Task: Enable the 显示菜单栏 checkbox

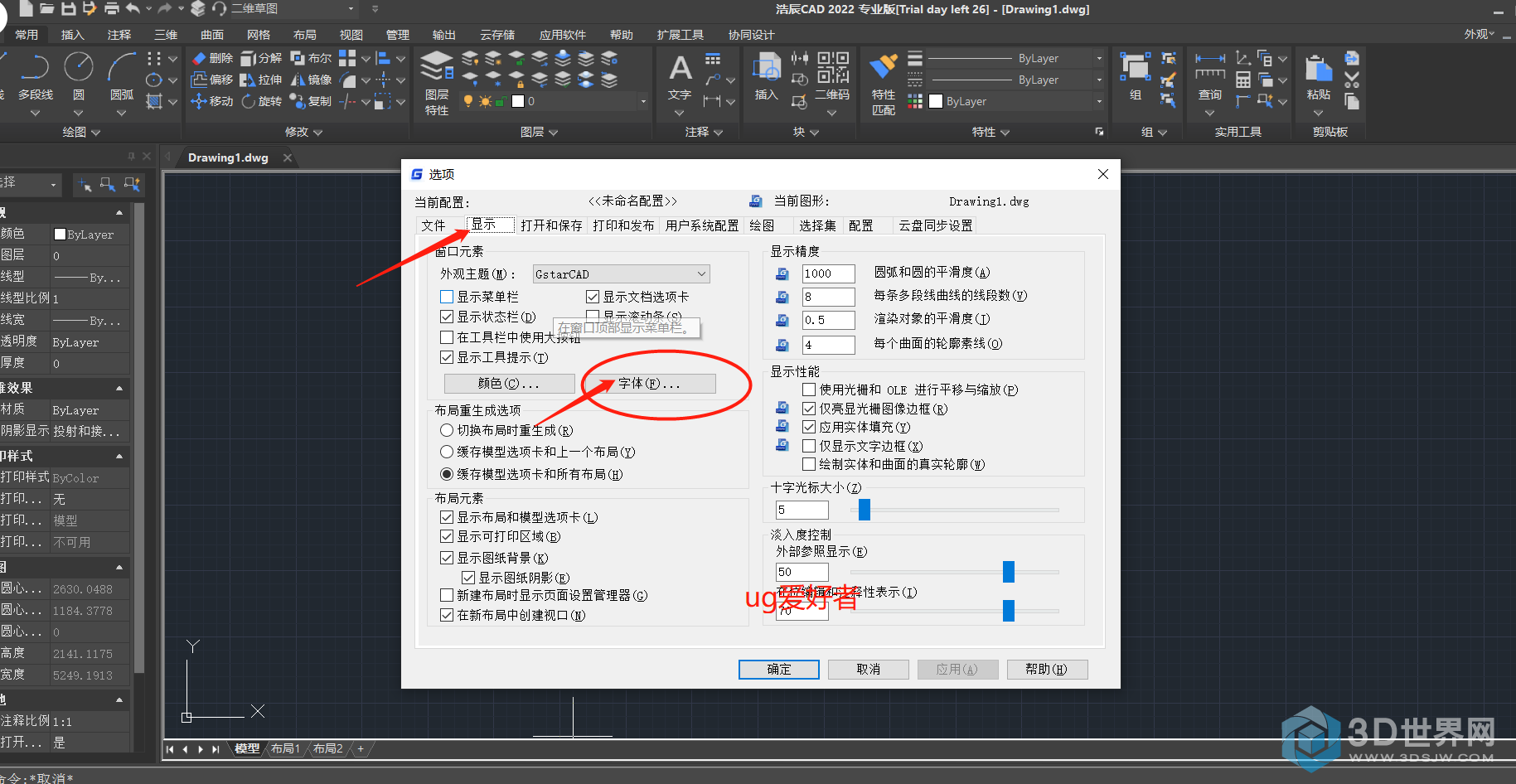Action: pos(447,297)
